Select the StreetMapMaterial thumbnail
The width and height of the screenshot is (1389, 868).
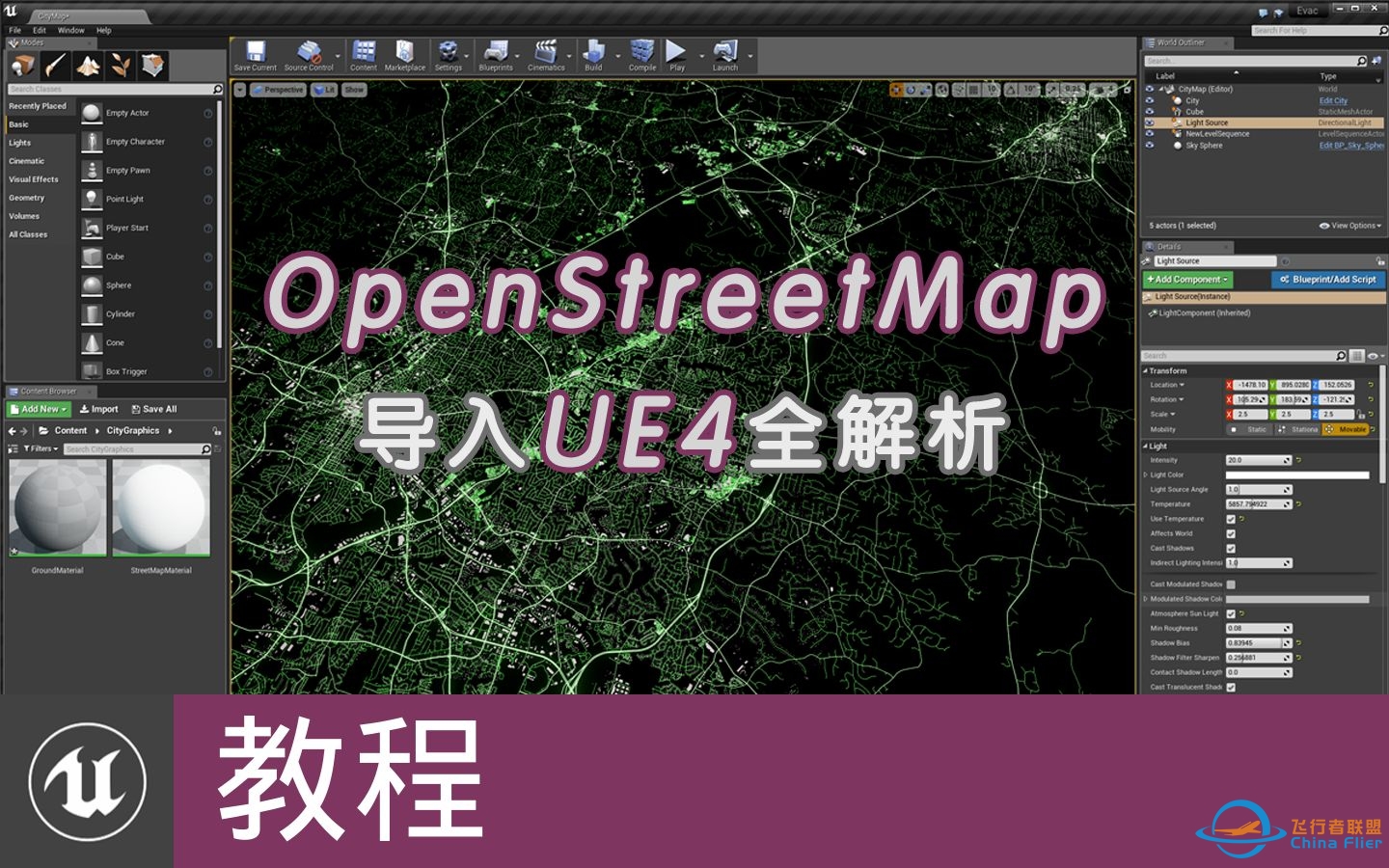(x=161, y=508)
